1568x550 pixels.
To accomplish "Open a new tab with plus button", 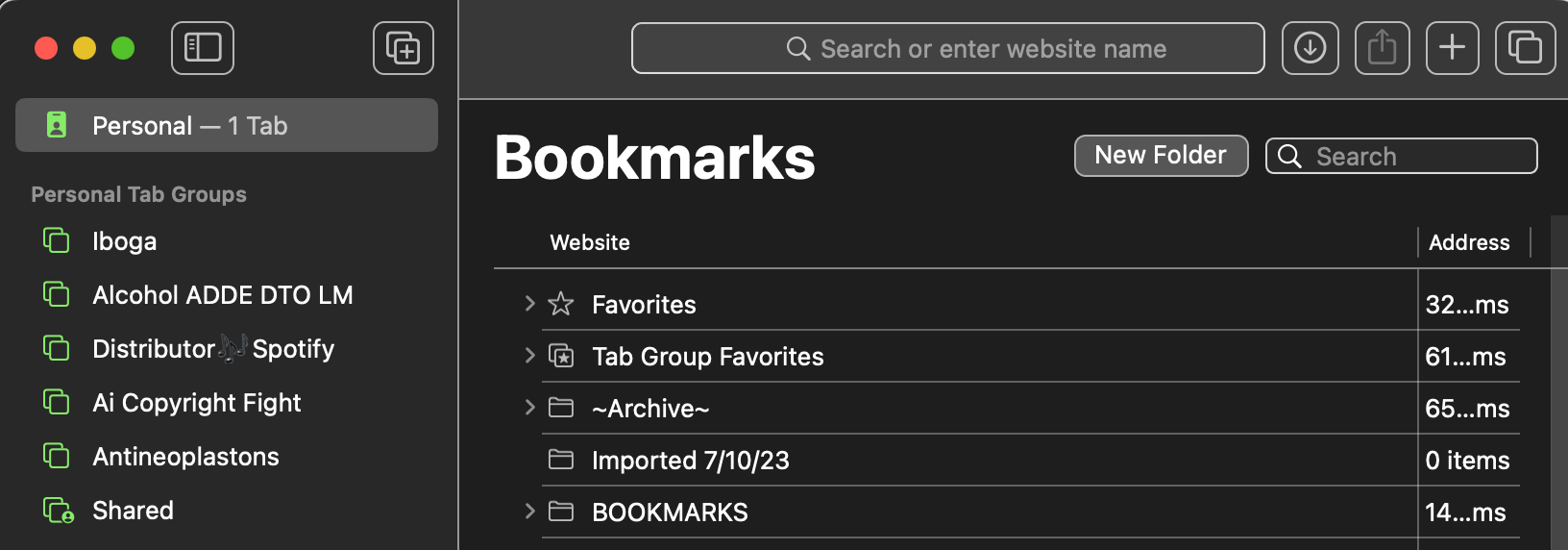I will click(x=1452, y=48).
